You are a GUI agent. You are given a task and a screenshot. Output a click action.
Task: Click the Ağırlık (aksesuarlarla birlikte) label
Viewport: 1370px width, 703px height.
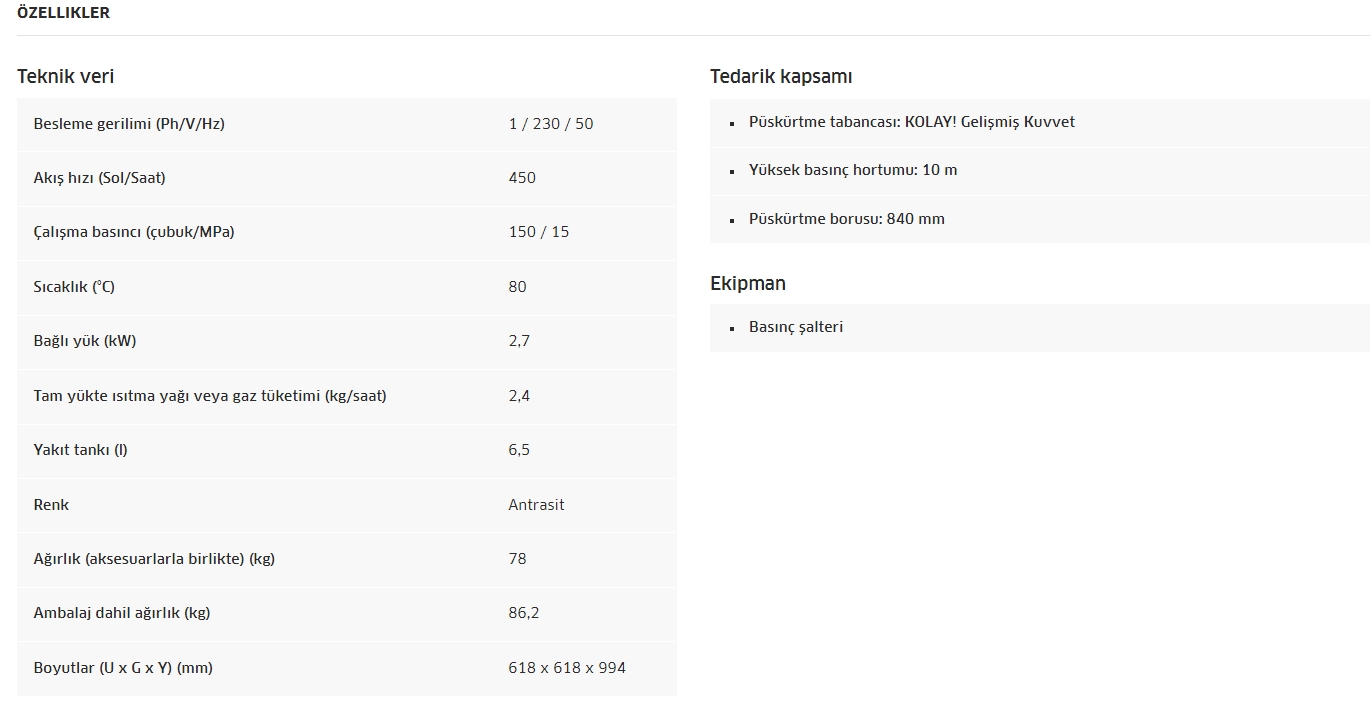(154, 559)
